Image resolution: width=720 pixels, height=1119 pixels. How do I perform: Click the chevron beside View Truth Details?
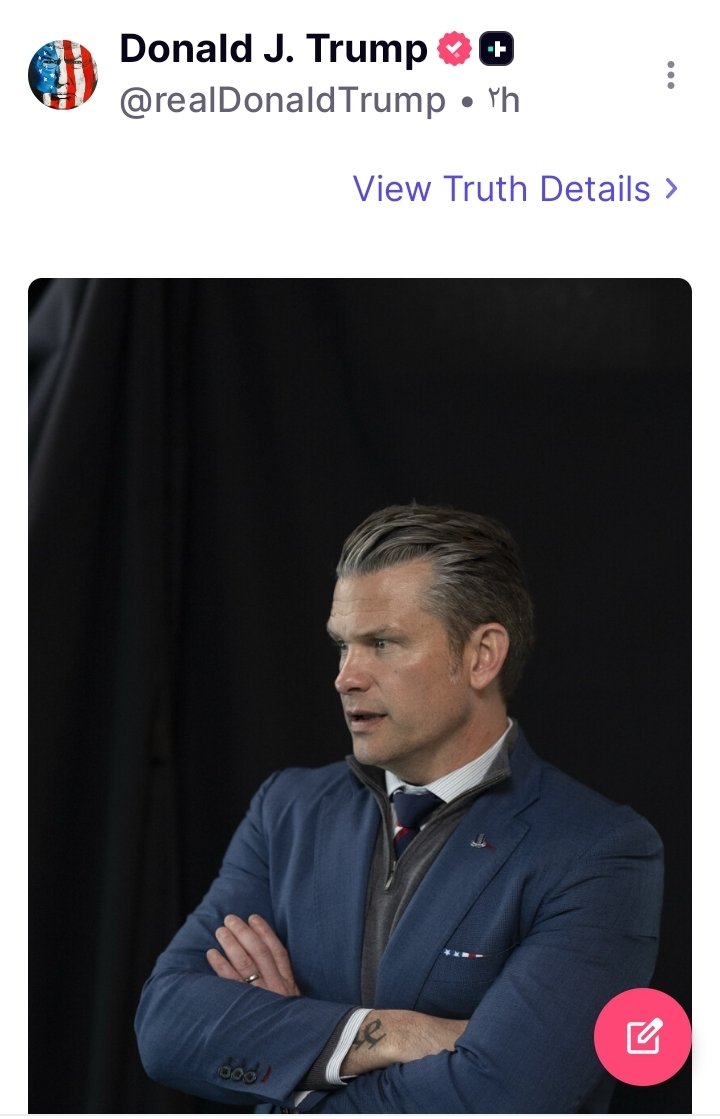(671, 188)
